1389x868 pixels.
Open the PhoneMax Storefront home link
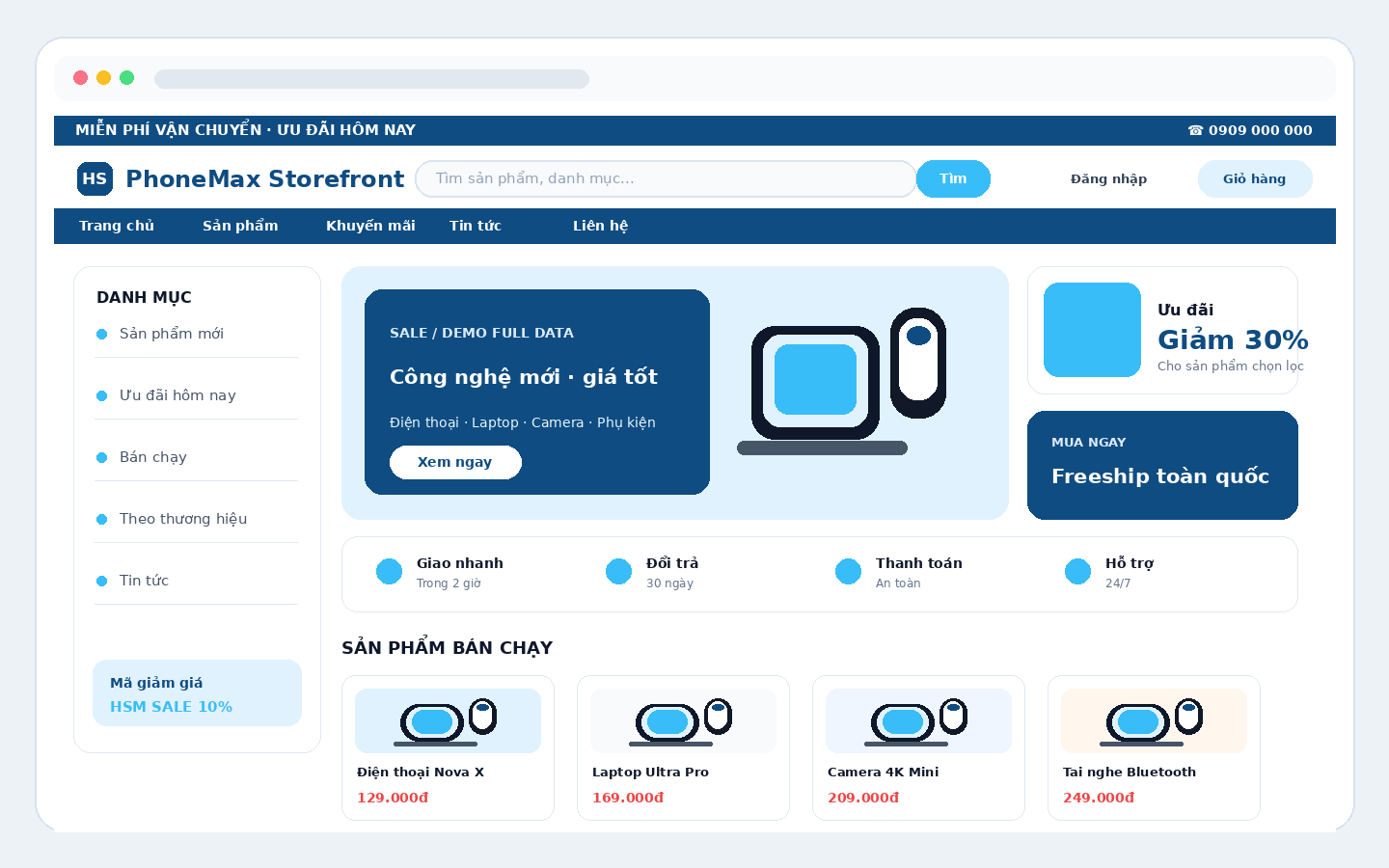coord(264,178)
